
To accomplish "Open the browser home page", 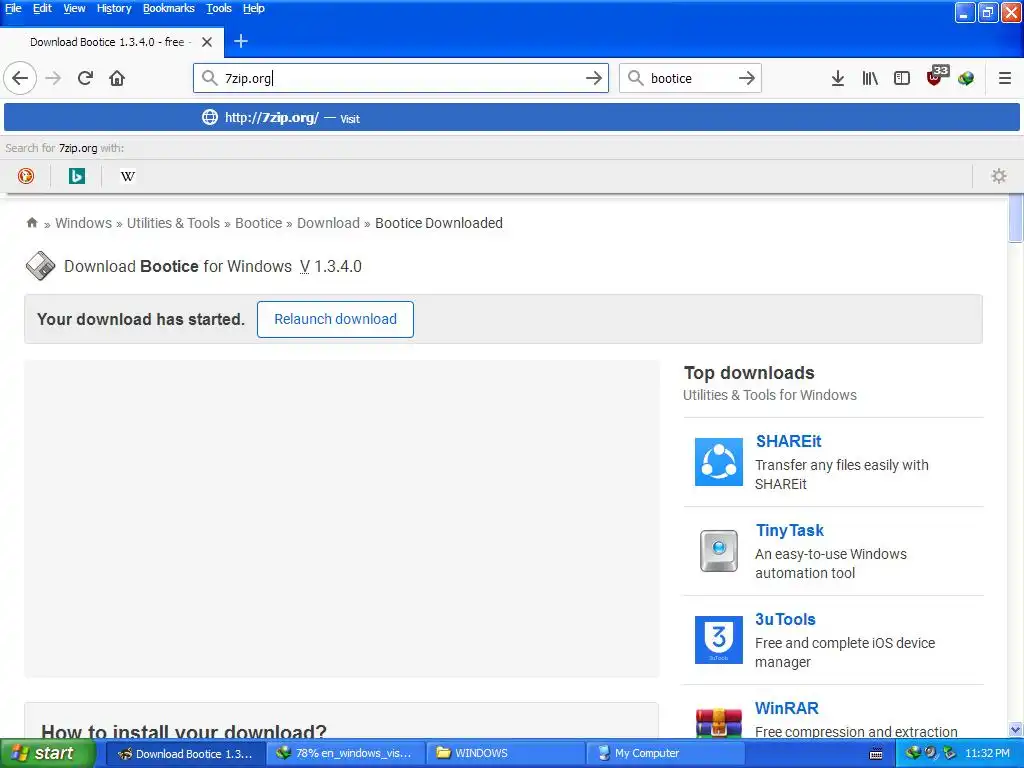I will [117, 78].
